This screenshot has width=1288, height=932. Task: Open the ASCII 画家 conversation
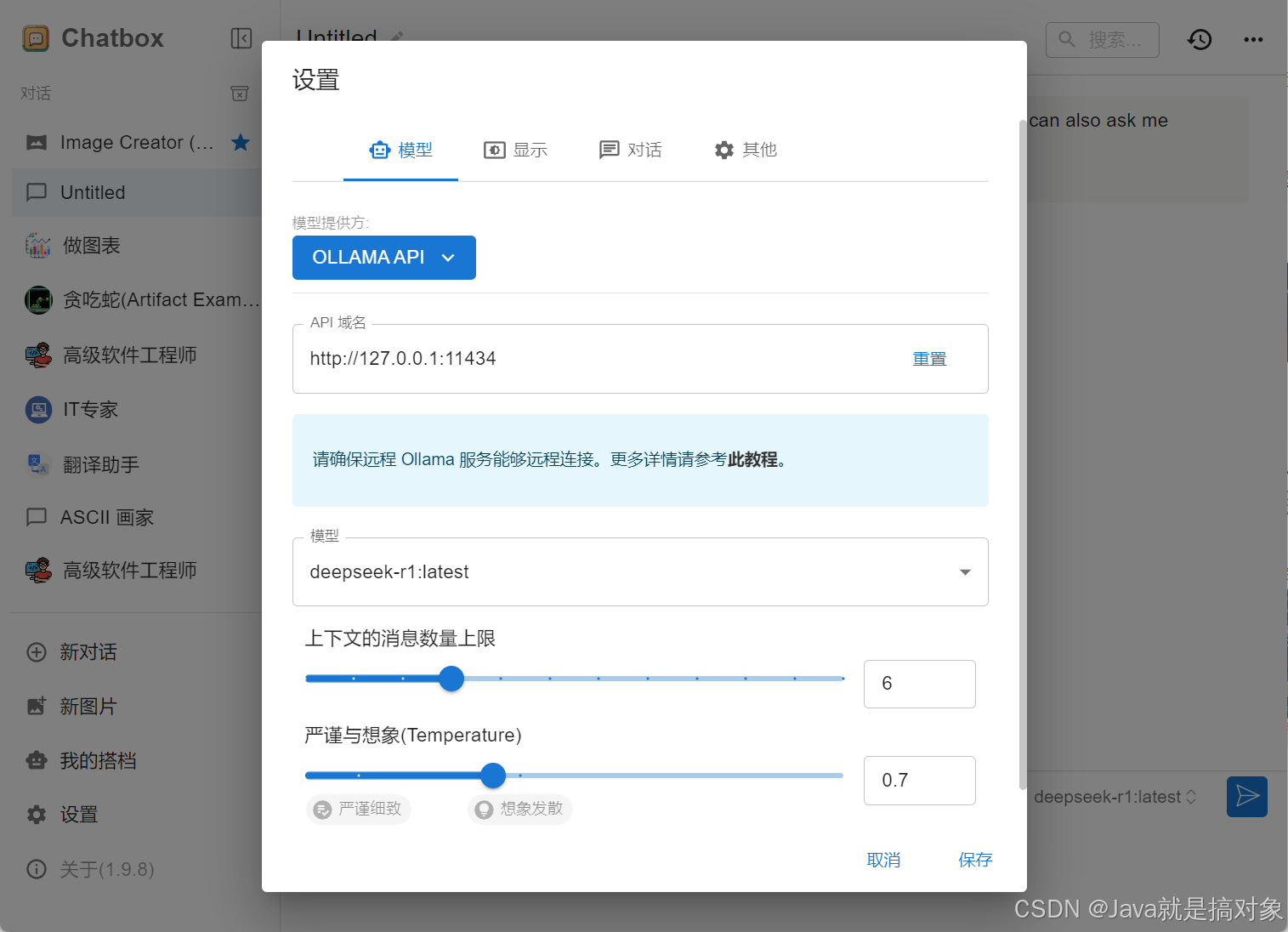point(136,517)
